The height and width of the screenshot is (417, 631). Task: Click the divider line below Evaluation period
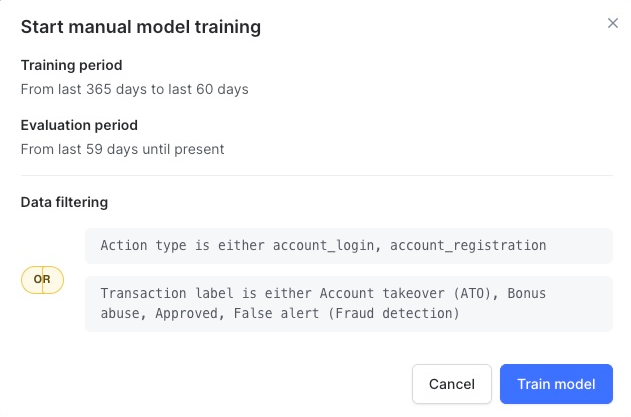point(317,175)
